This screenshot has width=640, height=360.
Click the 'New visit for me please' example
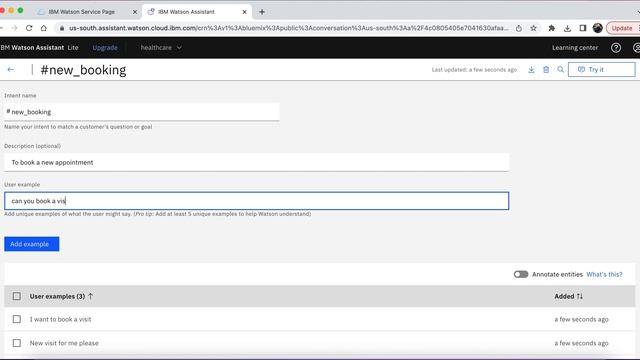click(x=64, y=343)
